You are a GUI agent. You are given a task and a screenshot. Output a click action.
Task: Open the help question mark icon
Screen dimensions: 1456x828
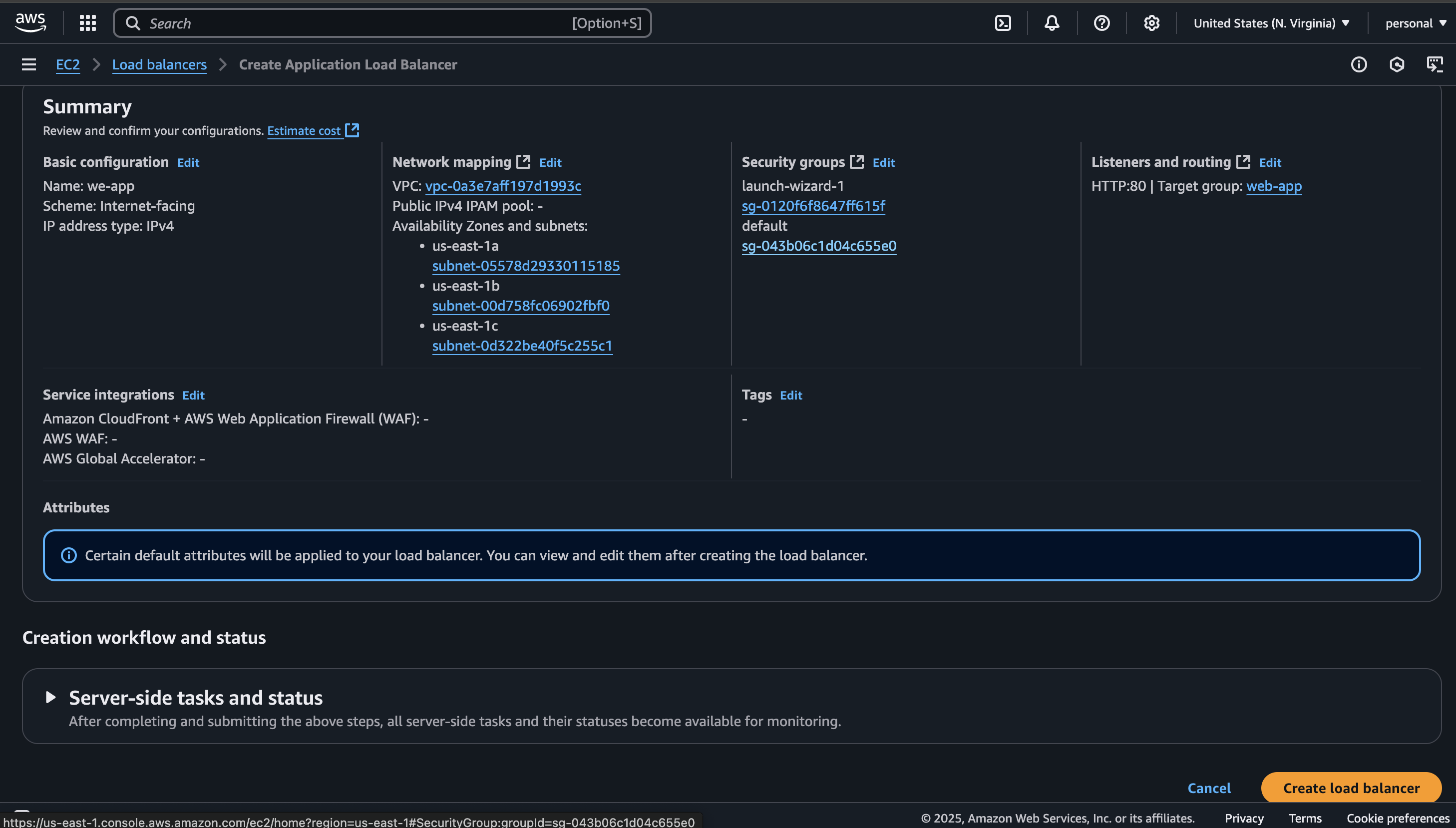pyautogui.click(x=1102, y=23)
